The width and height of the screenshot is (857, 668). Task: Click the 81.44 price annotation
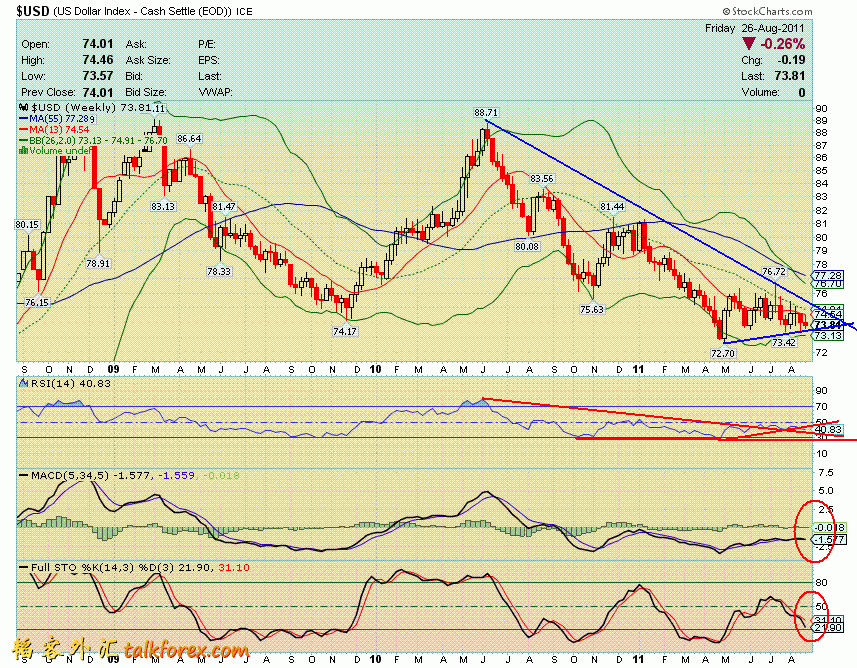click(612, 207)
